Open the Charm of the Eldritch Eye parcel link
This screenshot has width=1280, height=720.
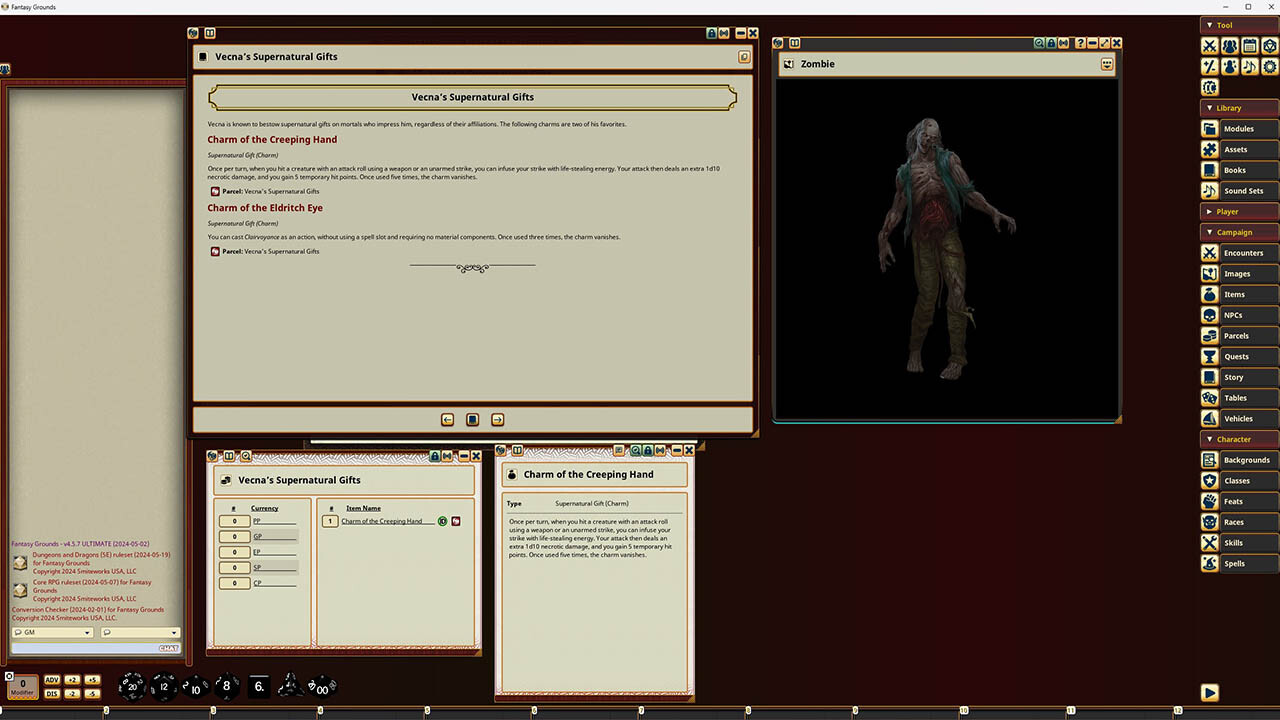[215, 252]
